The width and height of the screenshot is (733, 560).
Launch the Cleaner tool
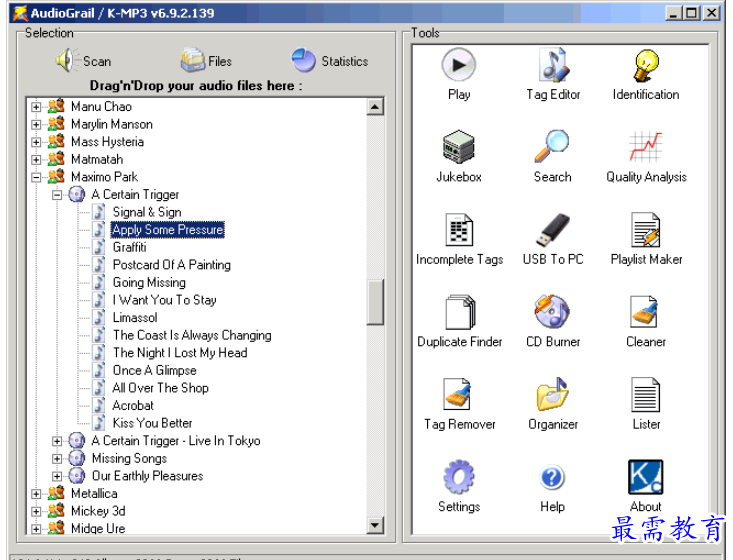pos(646,322)
